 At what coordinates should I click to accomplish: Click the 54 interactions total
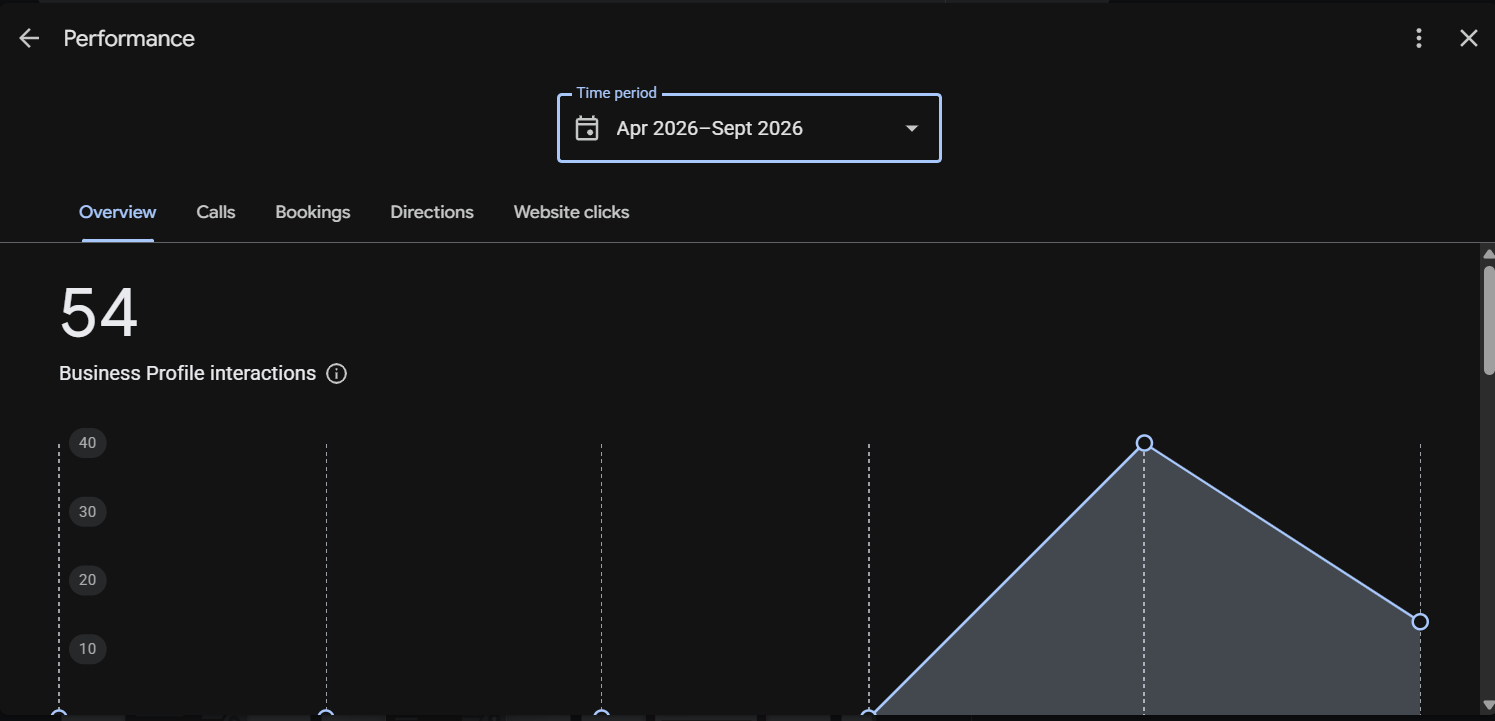click(99, 313)
